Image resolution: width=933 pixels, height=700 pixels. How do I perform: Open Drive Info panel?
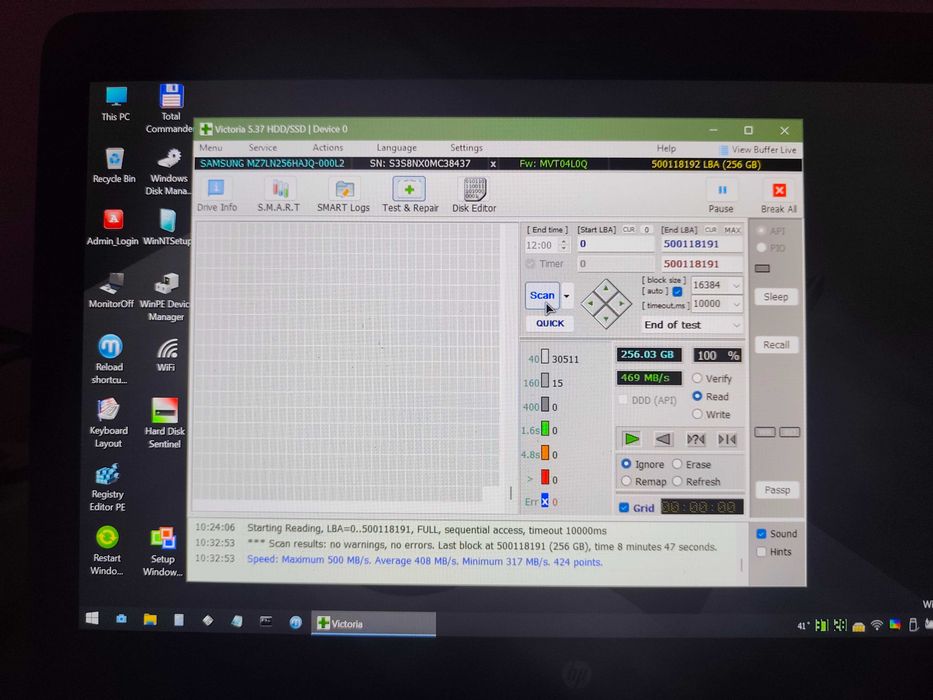(217, 195)
